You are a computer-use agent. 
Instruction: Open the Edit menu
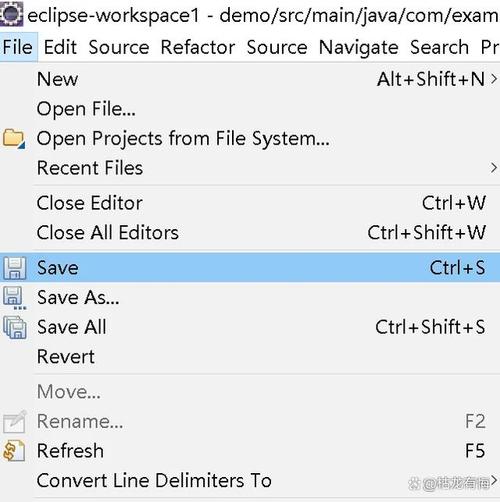coord(60,47)
